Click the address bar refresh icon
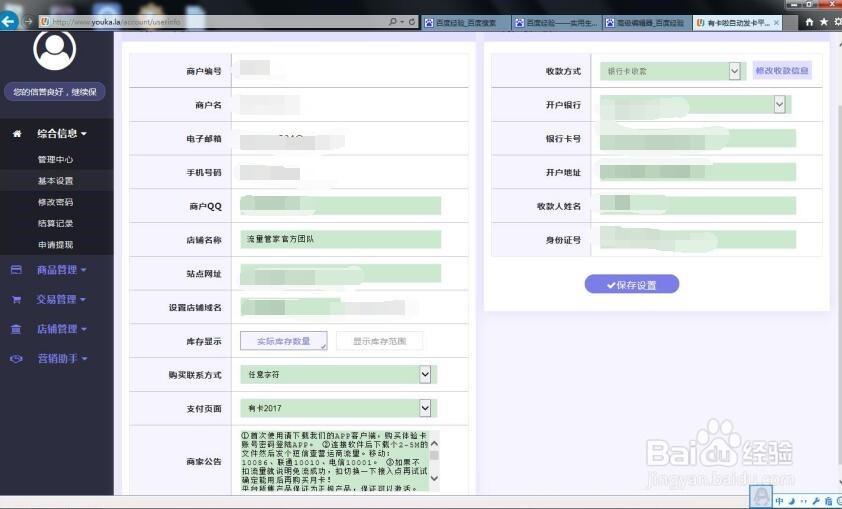Image resolution: width=842 pixels, height=509 pixels. click(412, 22)
